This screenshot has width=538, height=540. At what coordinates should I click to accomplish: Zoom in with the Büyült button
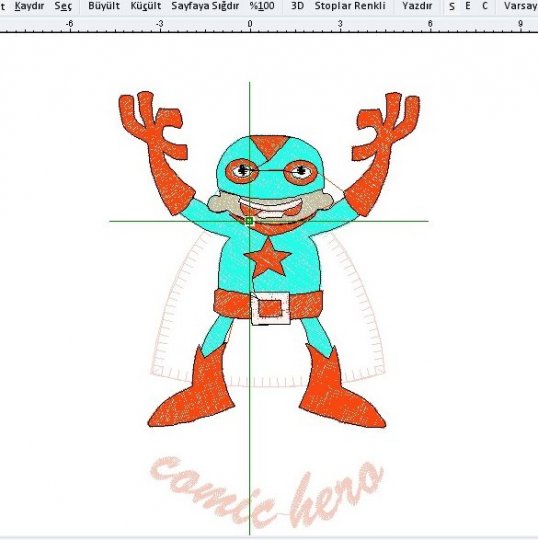[104, 6]
